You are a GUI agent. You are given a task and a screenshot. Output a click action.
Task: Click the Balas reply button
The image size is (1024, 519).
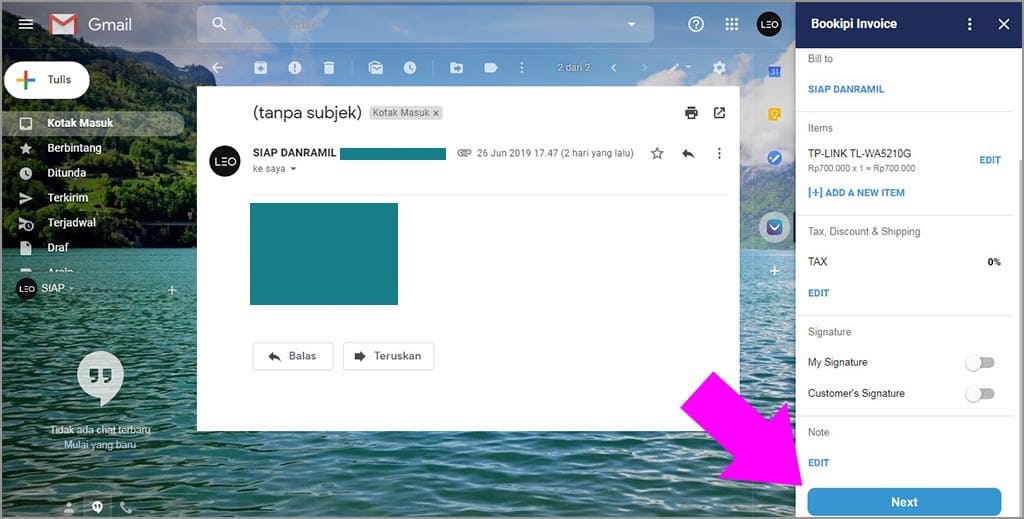pos(293,356)
